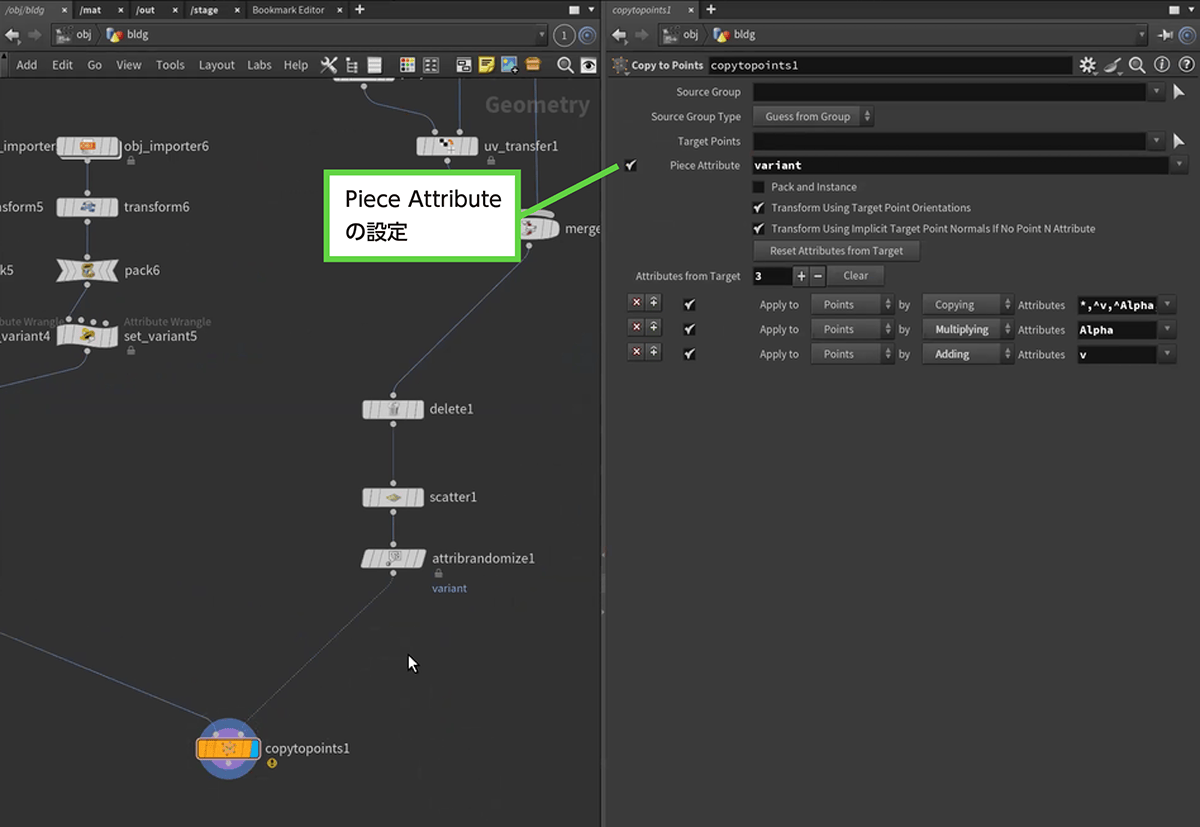This screenshot has width=1200, height=827.
Task: Click the wrench tools icon in network toolbar
Action: (x=328, y=65)
